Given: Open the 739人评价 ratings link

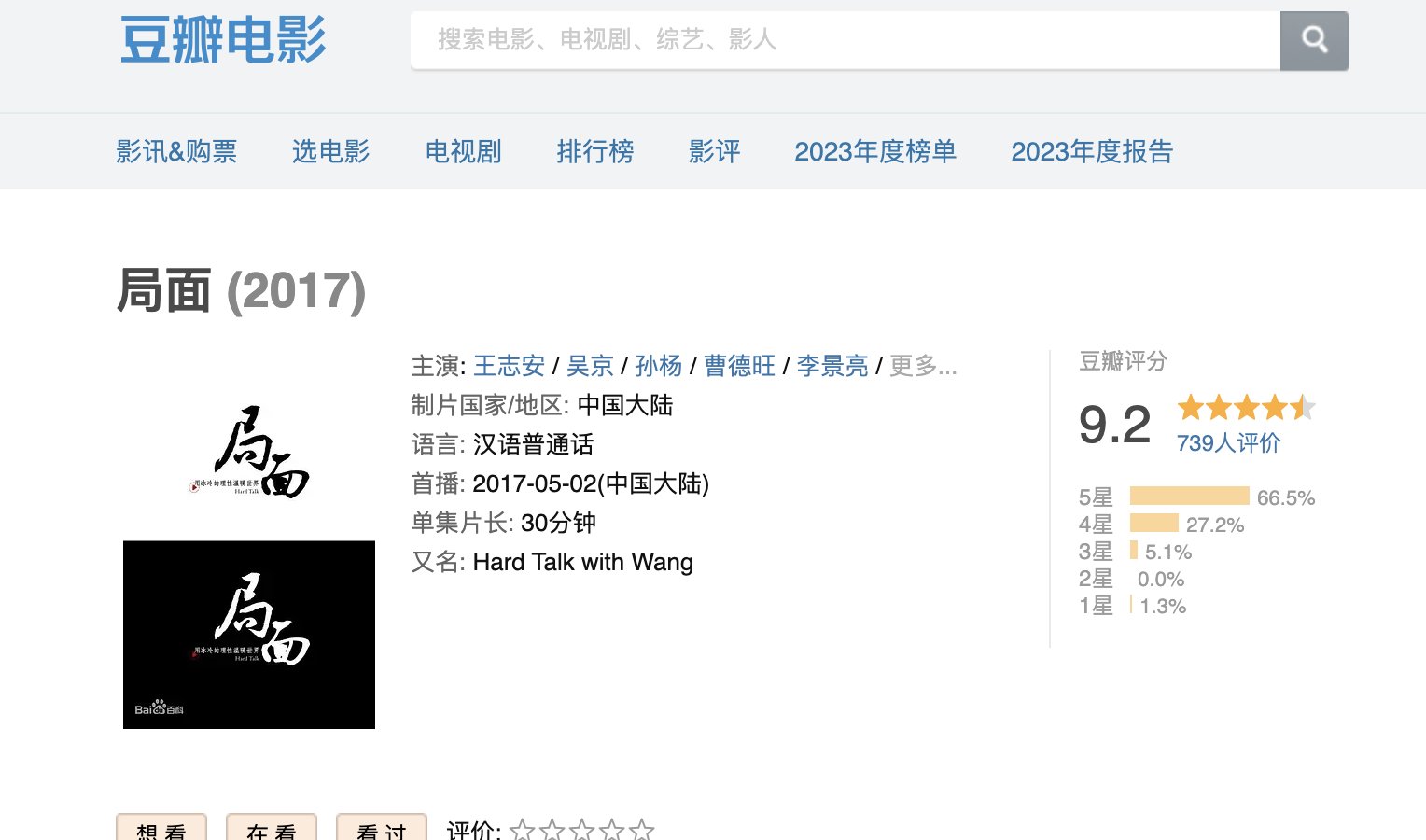Looking at the screenshot, I should [x=1228, y=442].
